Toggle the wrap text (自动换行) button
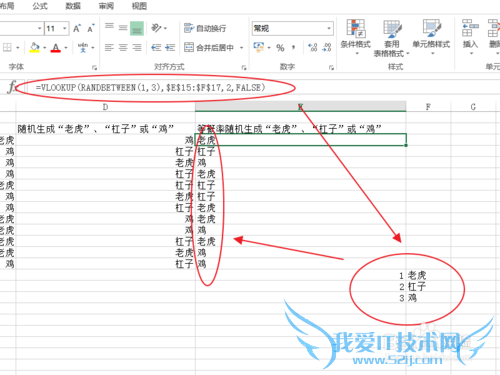This screenshot has height=375, width=500. coord(205,28)
